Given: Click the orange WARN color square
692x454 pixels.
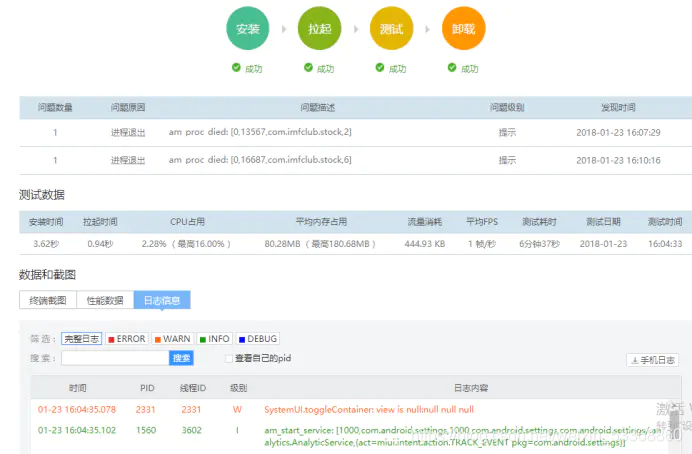Looking at the screenshot, I should coord(158,339).
